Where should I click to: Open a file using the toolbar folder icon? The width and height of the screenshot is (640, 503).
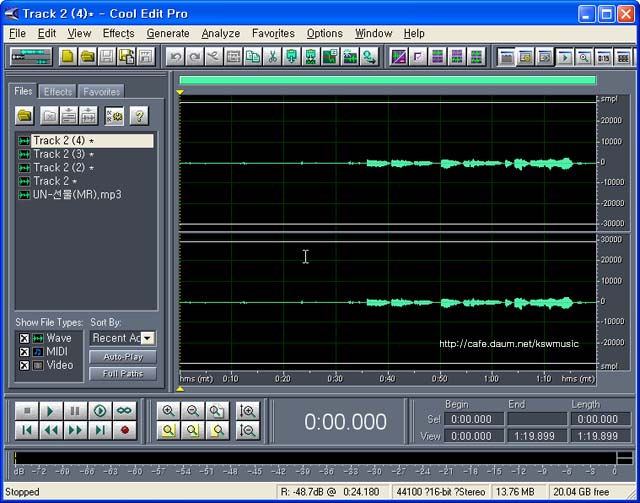[x=87, y=56]
